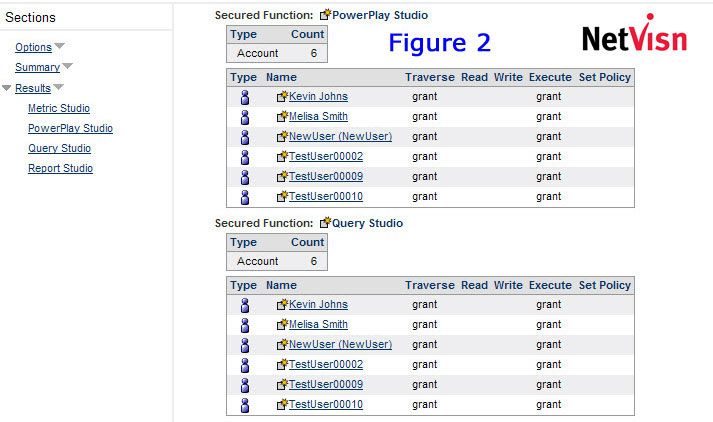The height and width of the screenshot is (422, 713).
Task: Click user icon in Query Studio TestUser00002 row
Action: (x=245, y=365)
